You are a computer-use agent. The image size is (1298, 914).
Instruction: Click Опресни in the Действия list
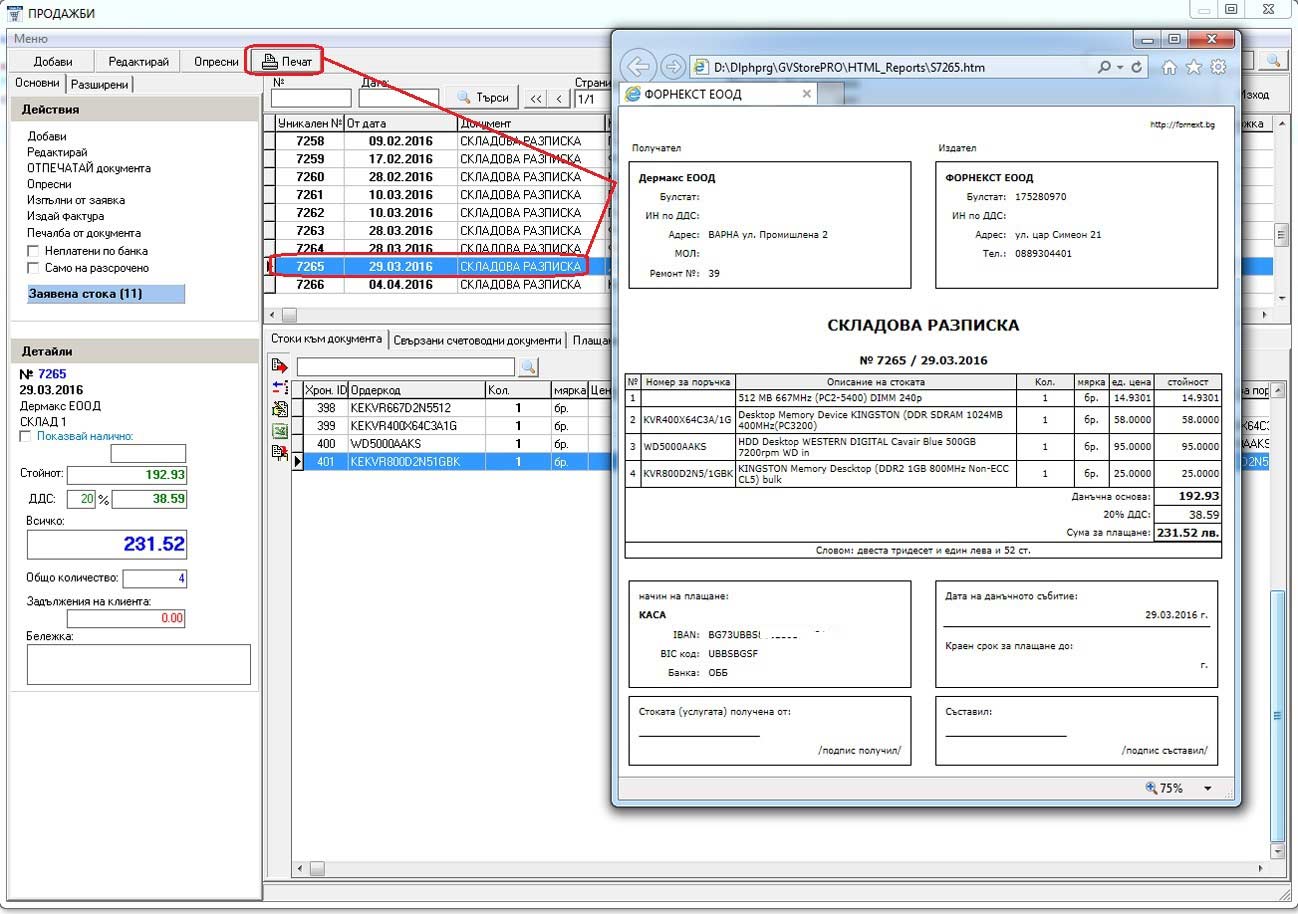(x=49, y=184)
